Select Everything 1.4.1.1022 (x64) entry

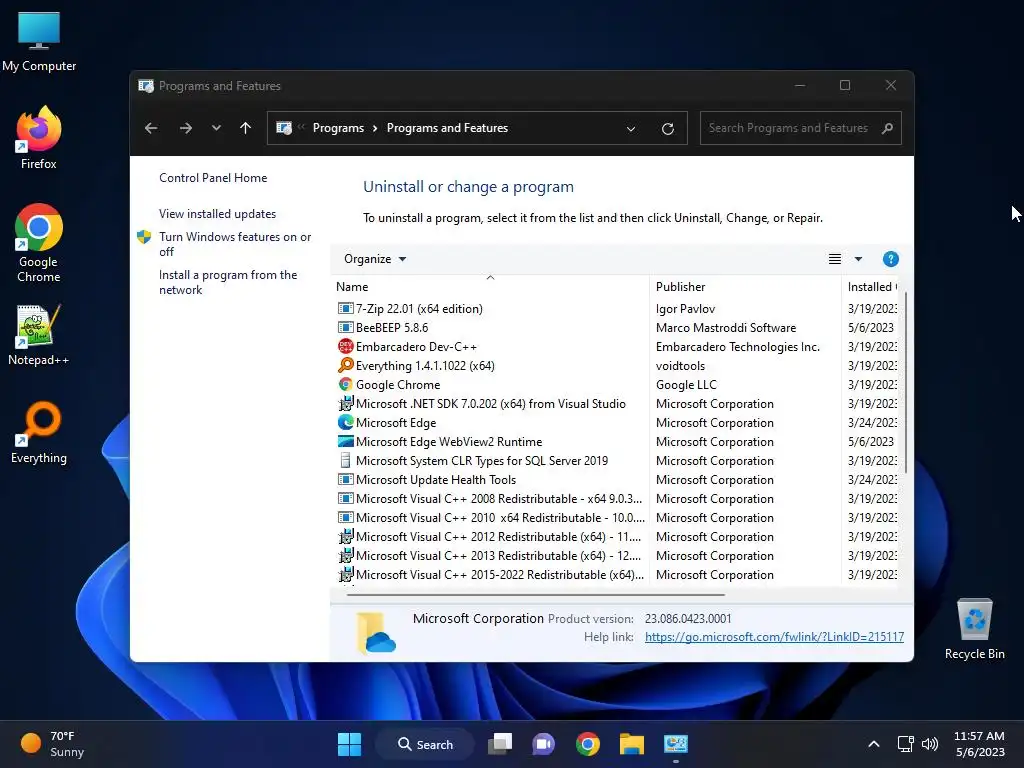(x=616, y=366)
